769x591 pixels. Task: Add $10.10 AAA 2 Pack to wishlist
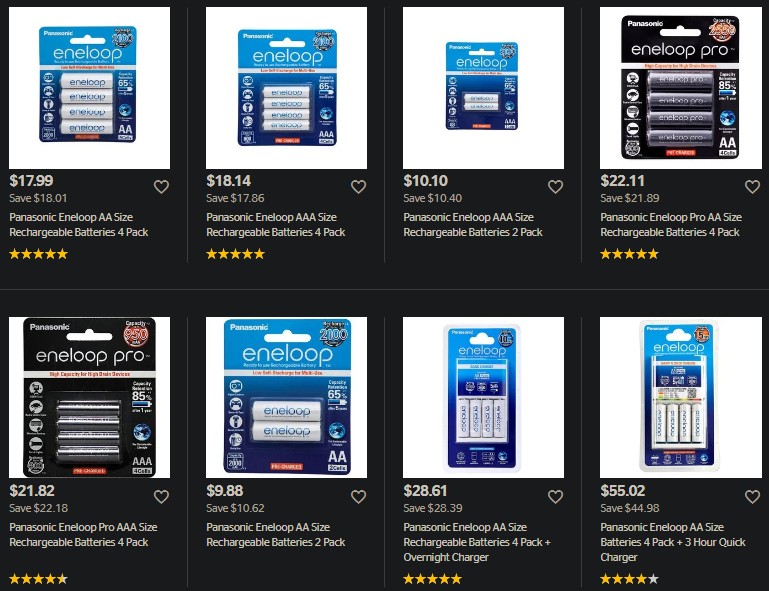[555, 187]
